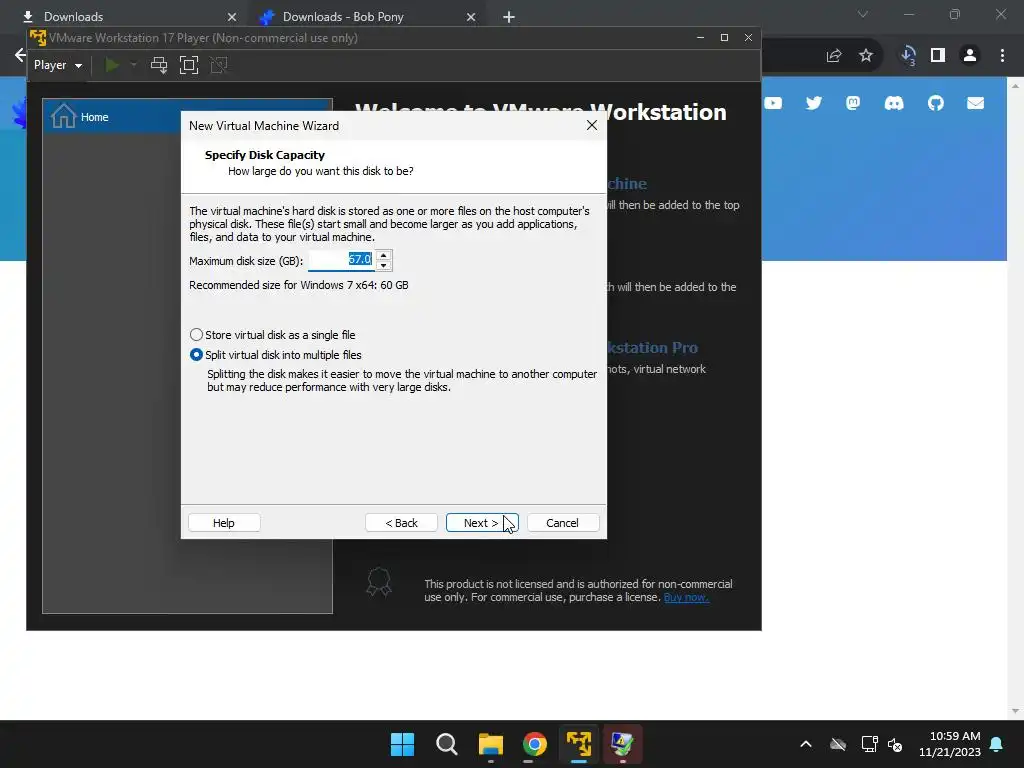Screen dimensions: 1024x768
Task: Show hidden system tray icons
Action: (x=806, y=744)
